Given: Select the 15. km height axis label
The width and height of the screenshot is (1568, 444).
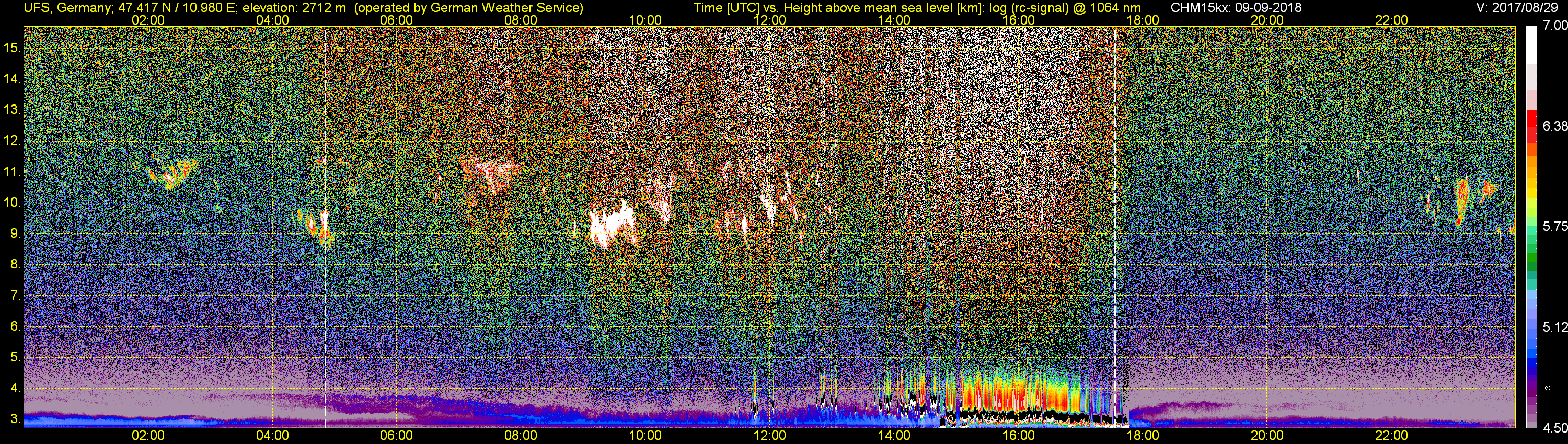Looking at the screenshot, I should coord(12,48).
